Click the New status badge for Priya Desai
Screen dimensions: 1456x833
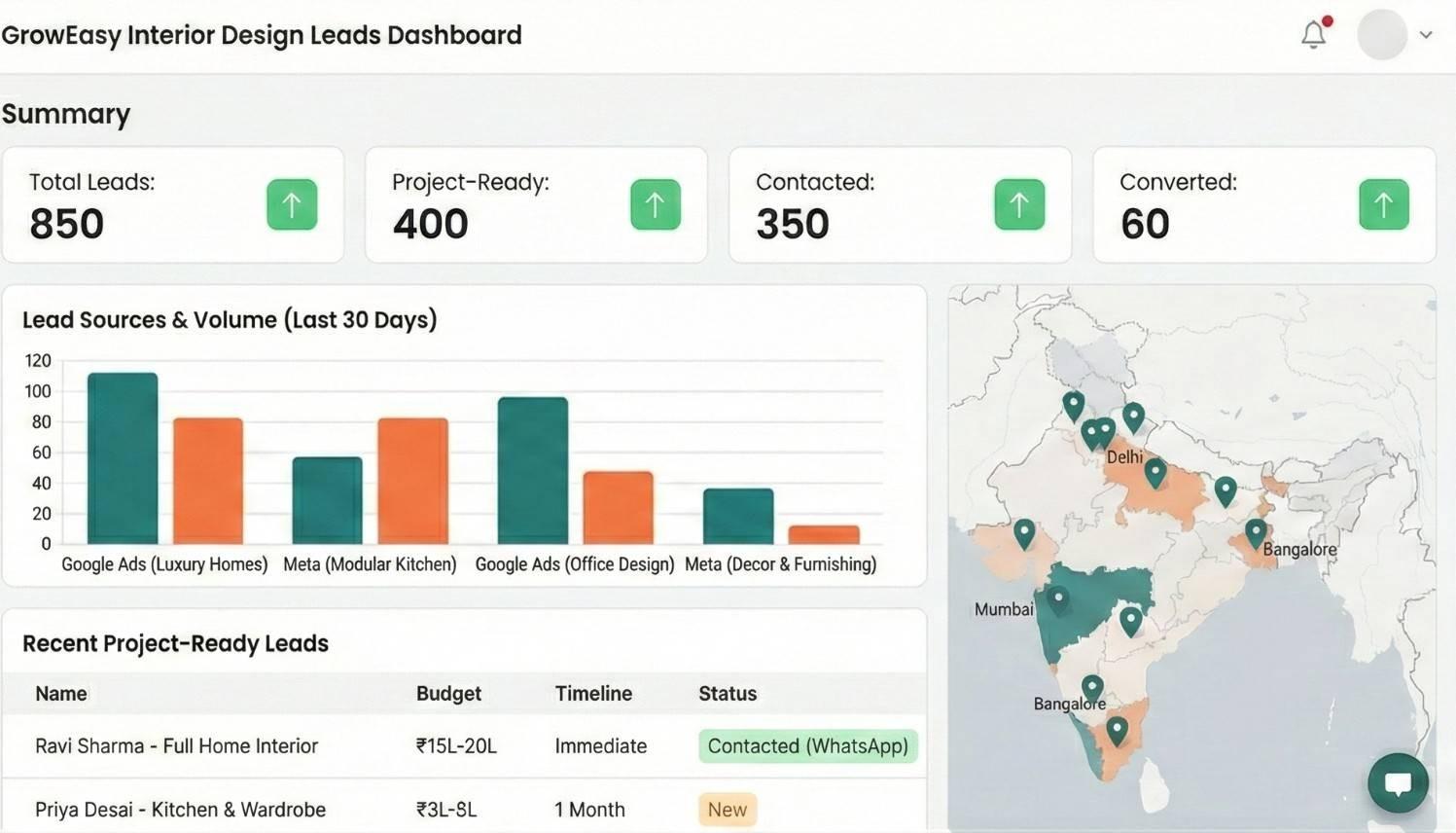(x=727, y=809)
